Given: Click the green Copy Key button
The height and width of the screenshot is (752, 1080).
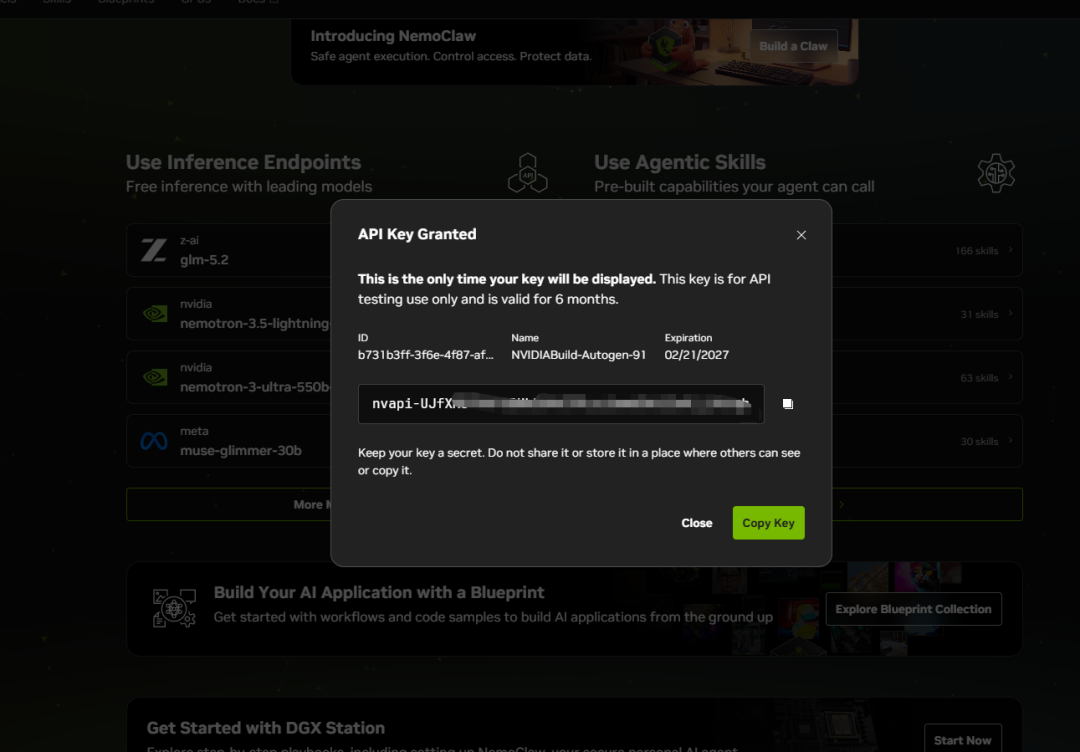Looking at the screenshot, I should point(769,523).
